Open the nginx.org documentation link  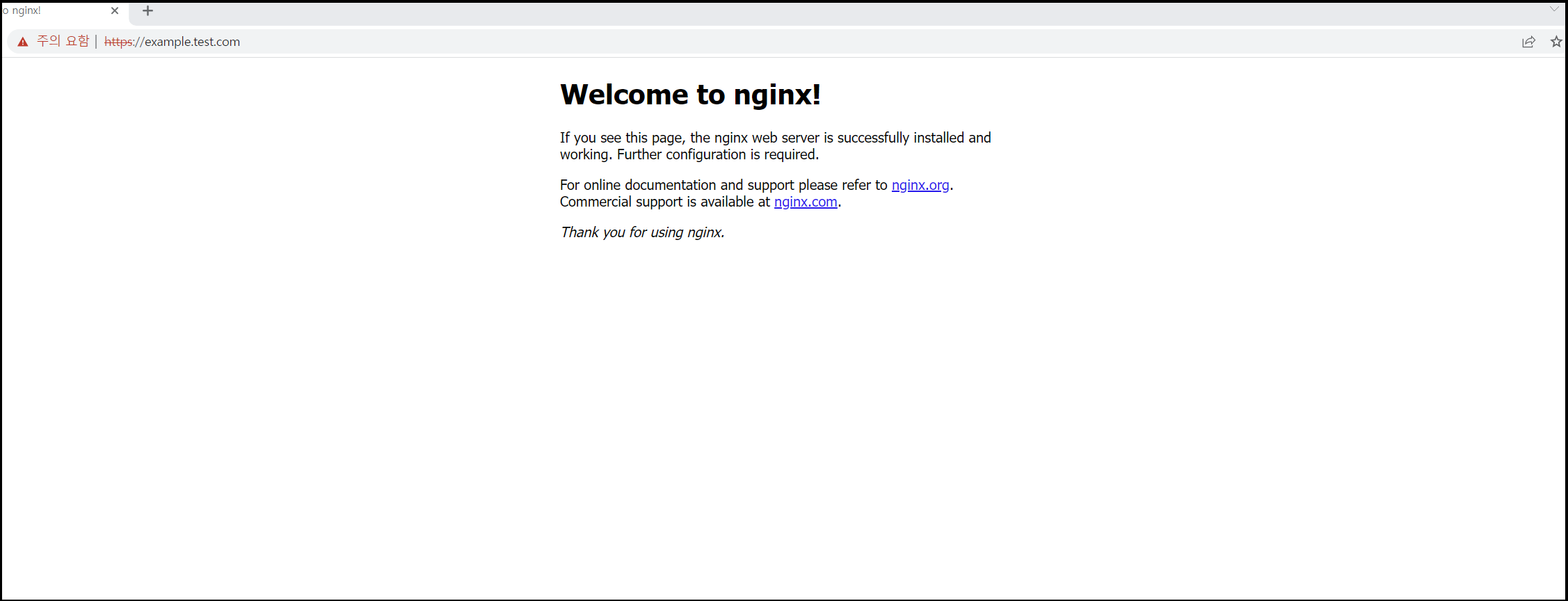(920, 185)
